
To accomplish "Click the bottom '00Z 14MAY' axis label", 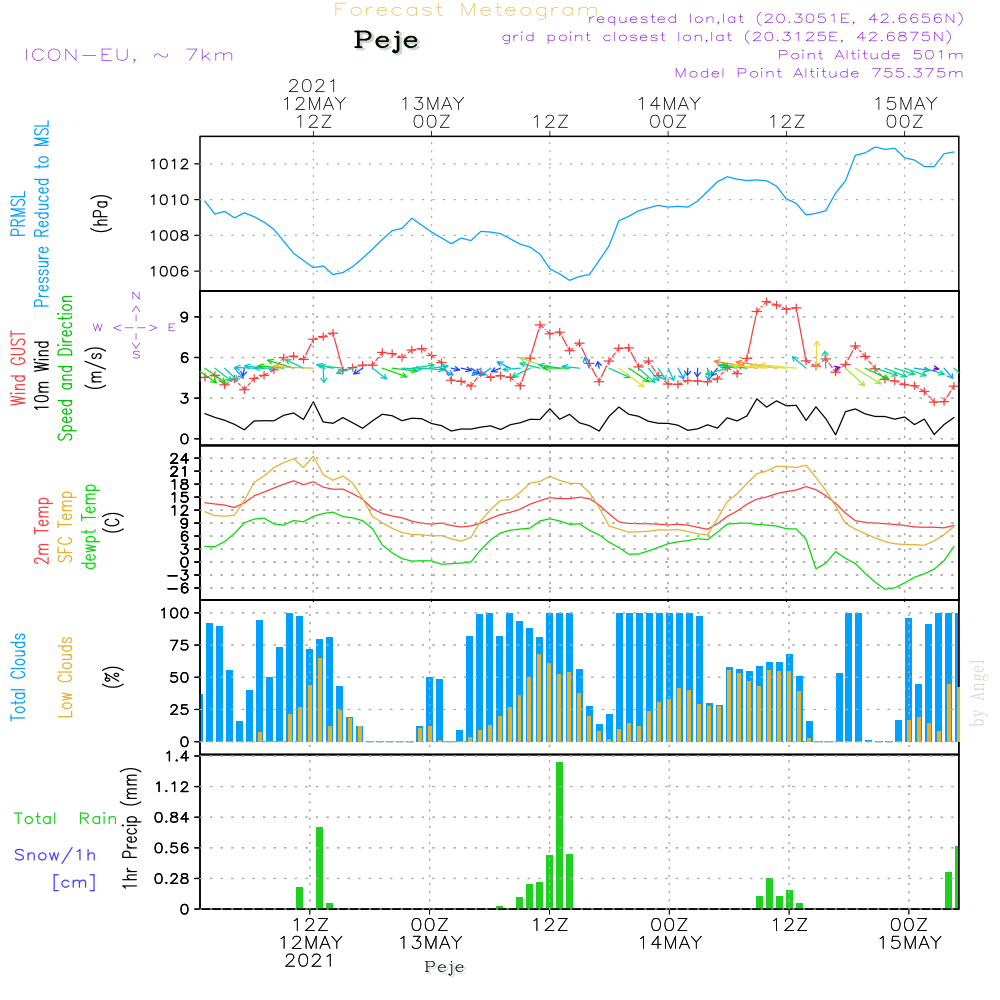I will tap(670, 934).
